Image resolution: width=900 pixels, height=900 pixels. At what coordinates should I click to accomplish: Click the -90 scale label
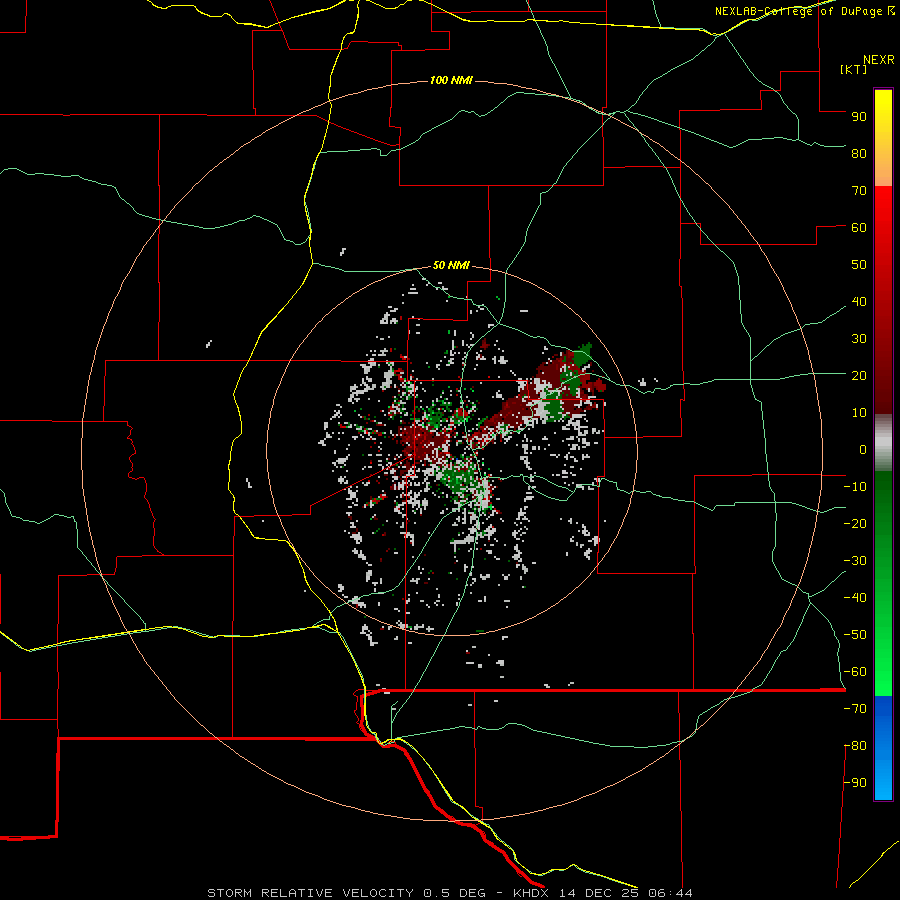point(855,783)
